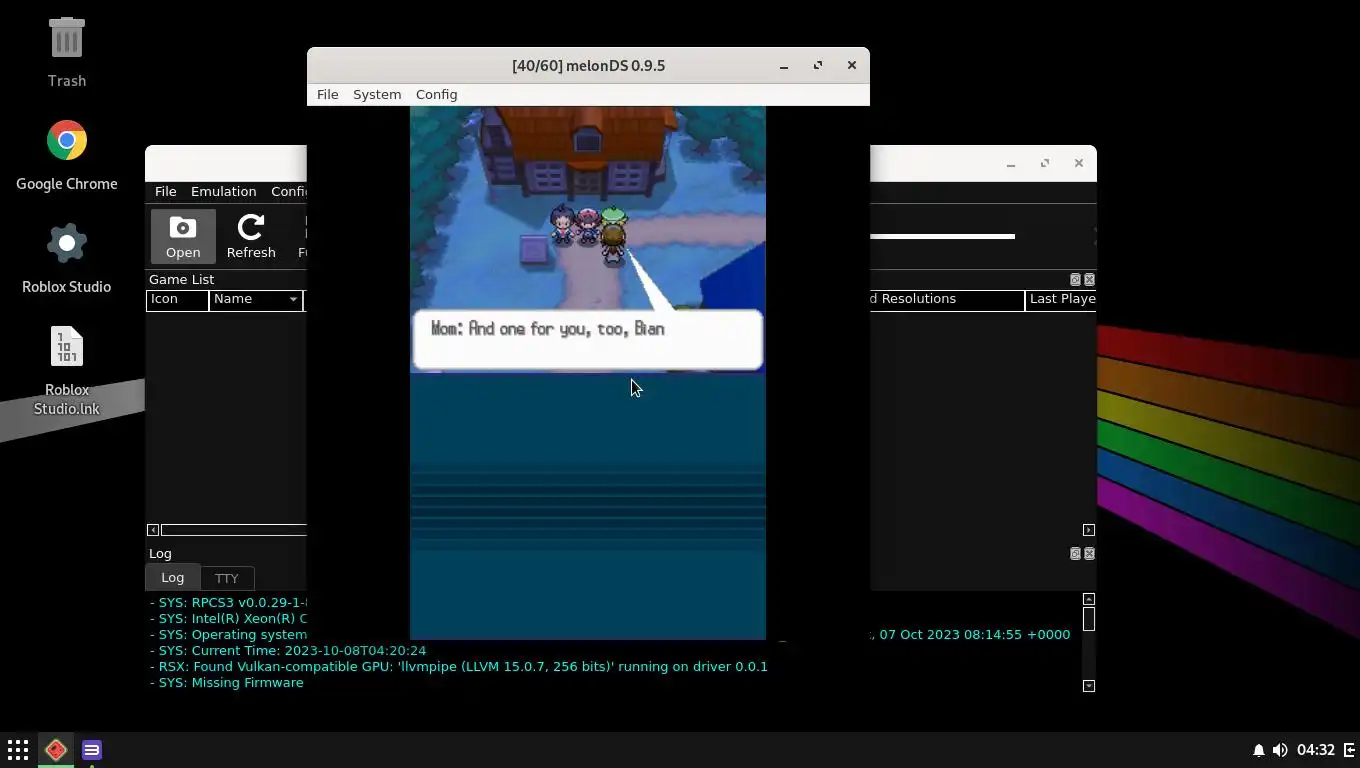Minimize the RPCS3 window
The image size is (1360, 768).
point(1011,164)
